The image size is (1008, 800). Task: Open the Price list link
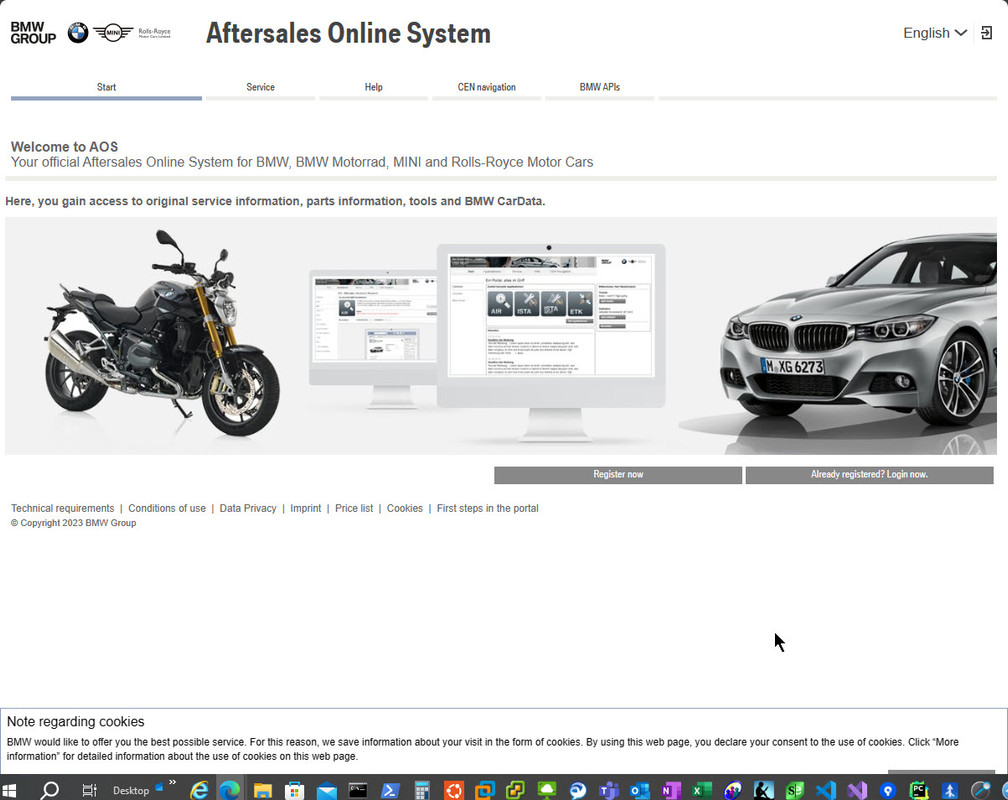click(x=354, y=508)
